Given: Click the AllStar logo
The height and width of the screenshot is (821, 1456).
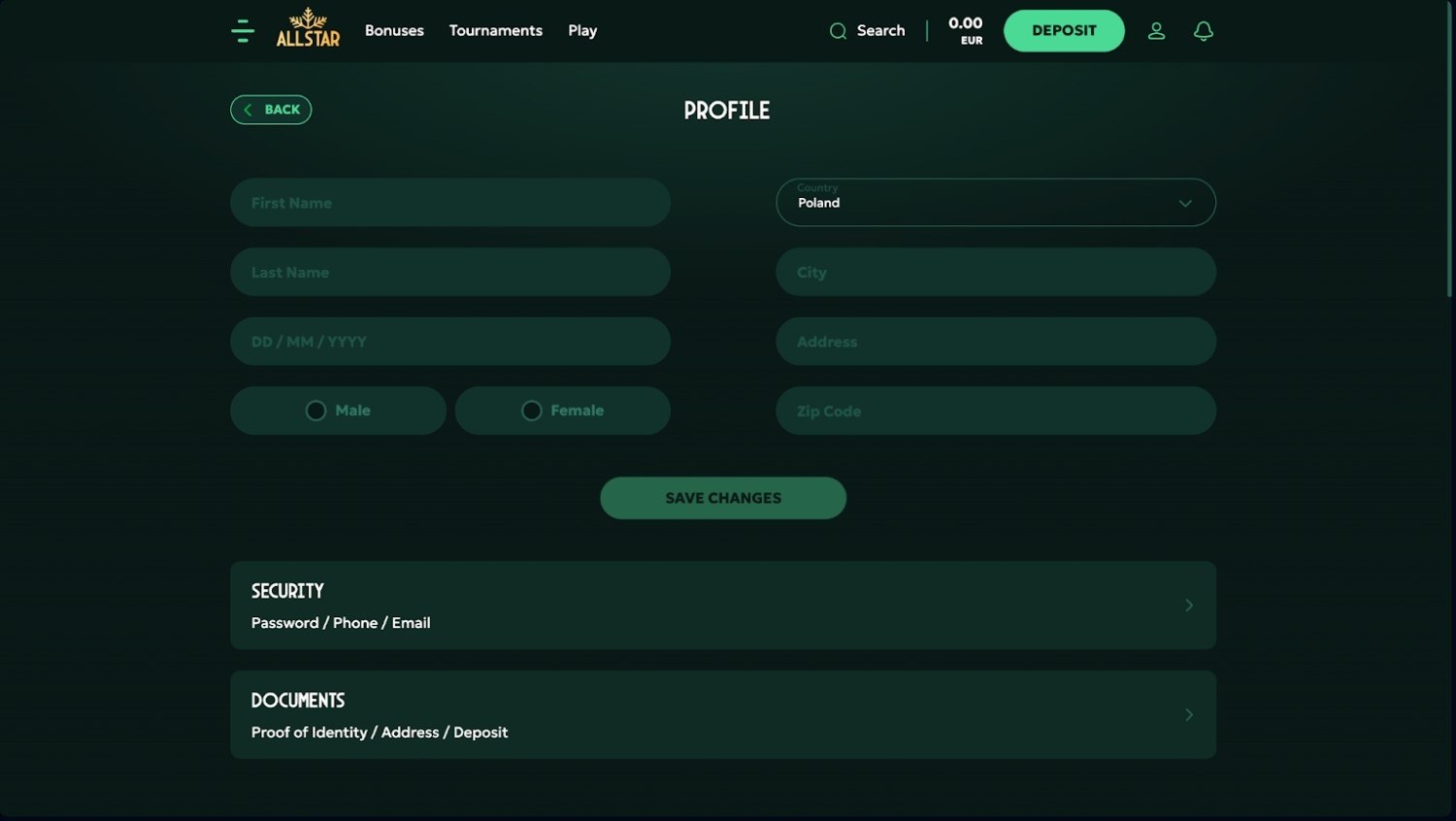Looking at the screenshot, I should pyautogui.click(x=308, y=29).
